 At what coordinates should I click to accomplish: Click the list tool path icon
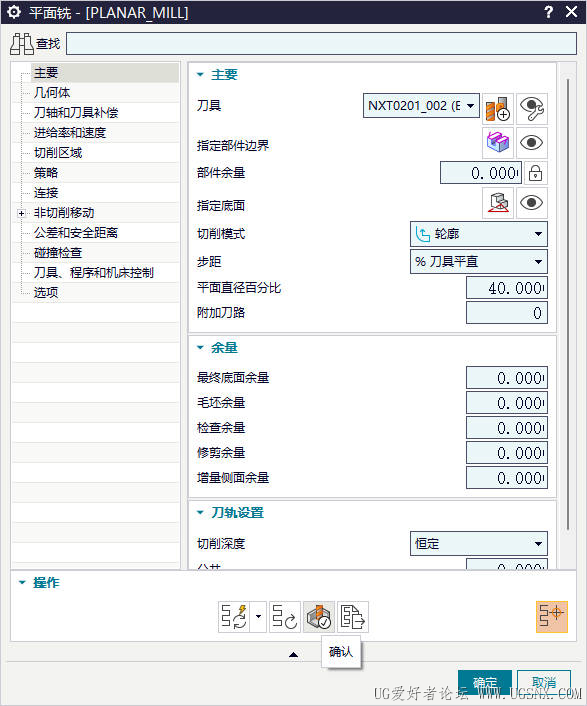click(x=353, y=617)
